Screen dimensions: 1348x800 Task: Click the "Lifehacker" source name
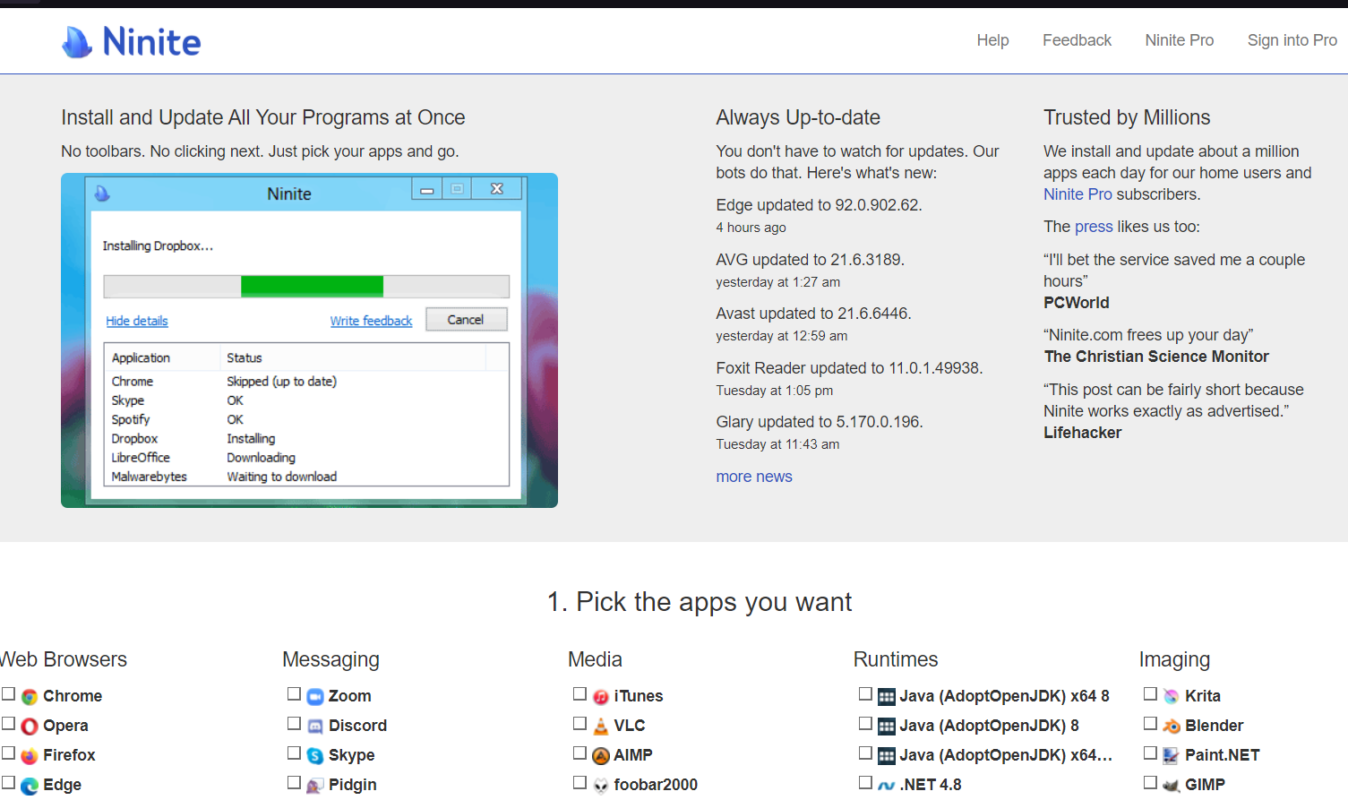(x=1083, y=433)
